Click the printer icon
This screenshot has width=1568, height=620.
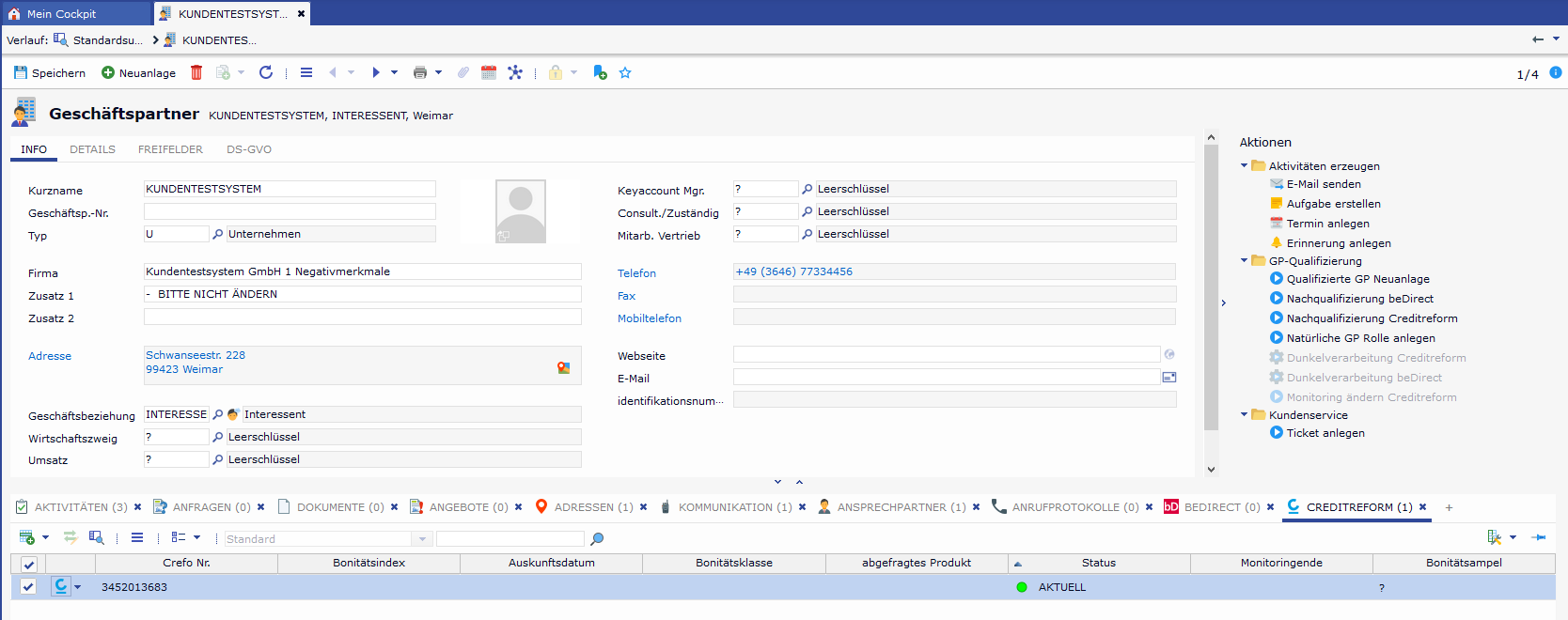tap(419, 72)
